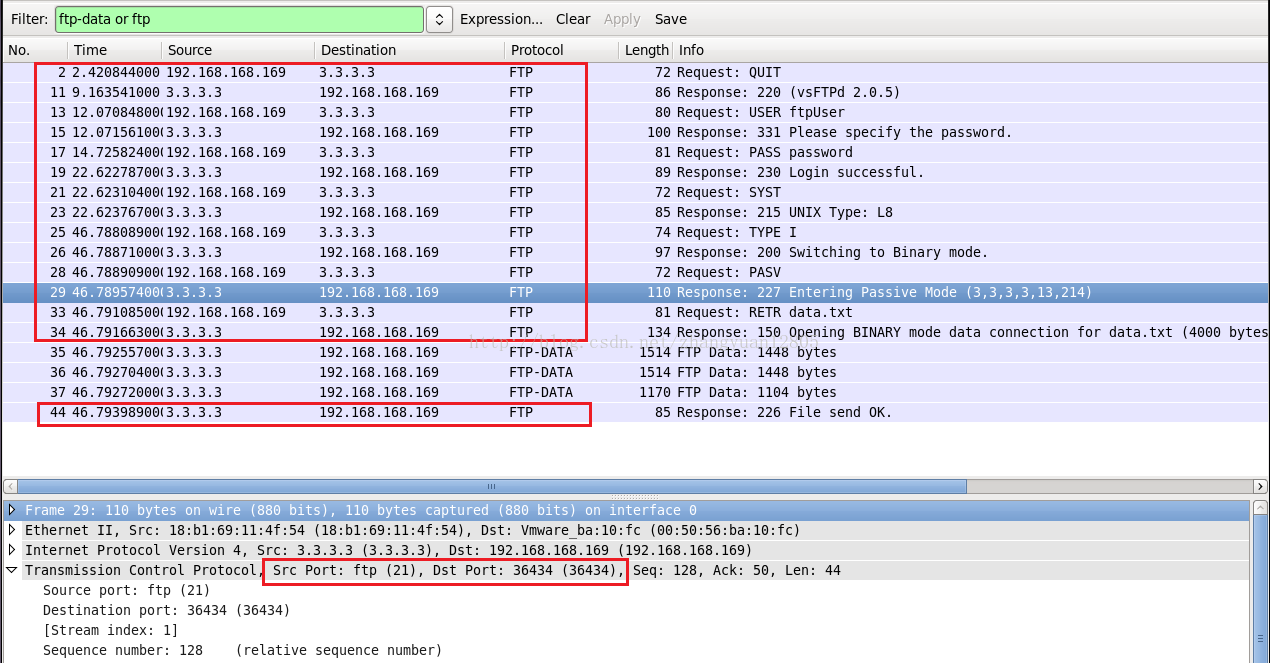Click the pane splitter grip handle
Viewport: 1270px width, 663px height.
click(635, 497)
